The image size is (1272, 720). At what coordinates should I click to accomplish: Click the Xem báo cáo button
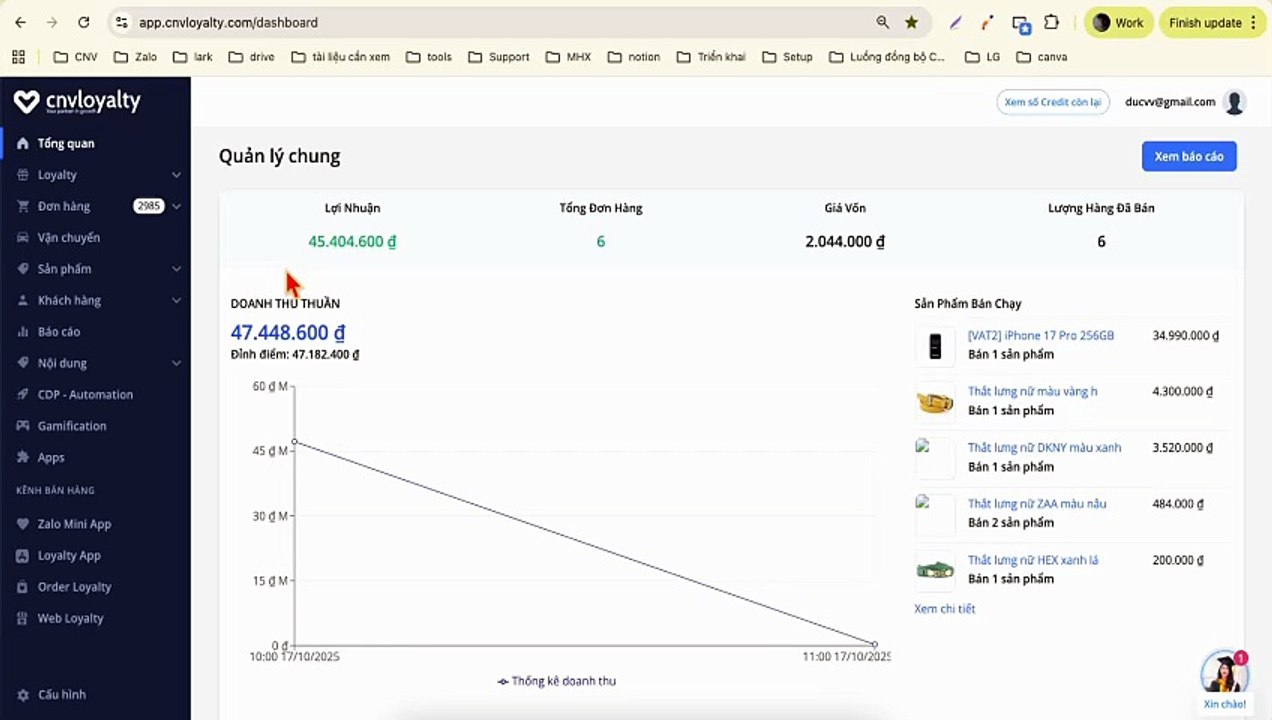(x=1189, y=156)
